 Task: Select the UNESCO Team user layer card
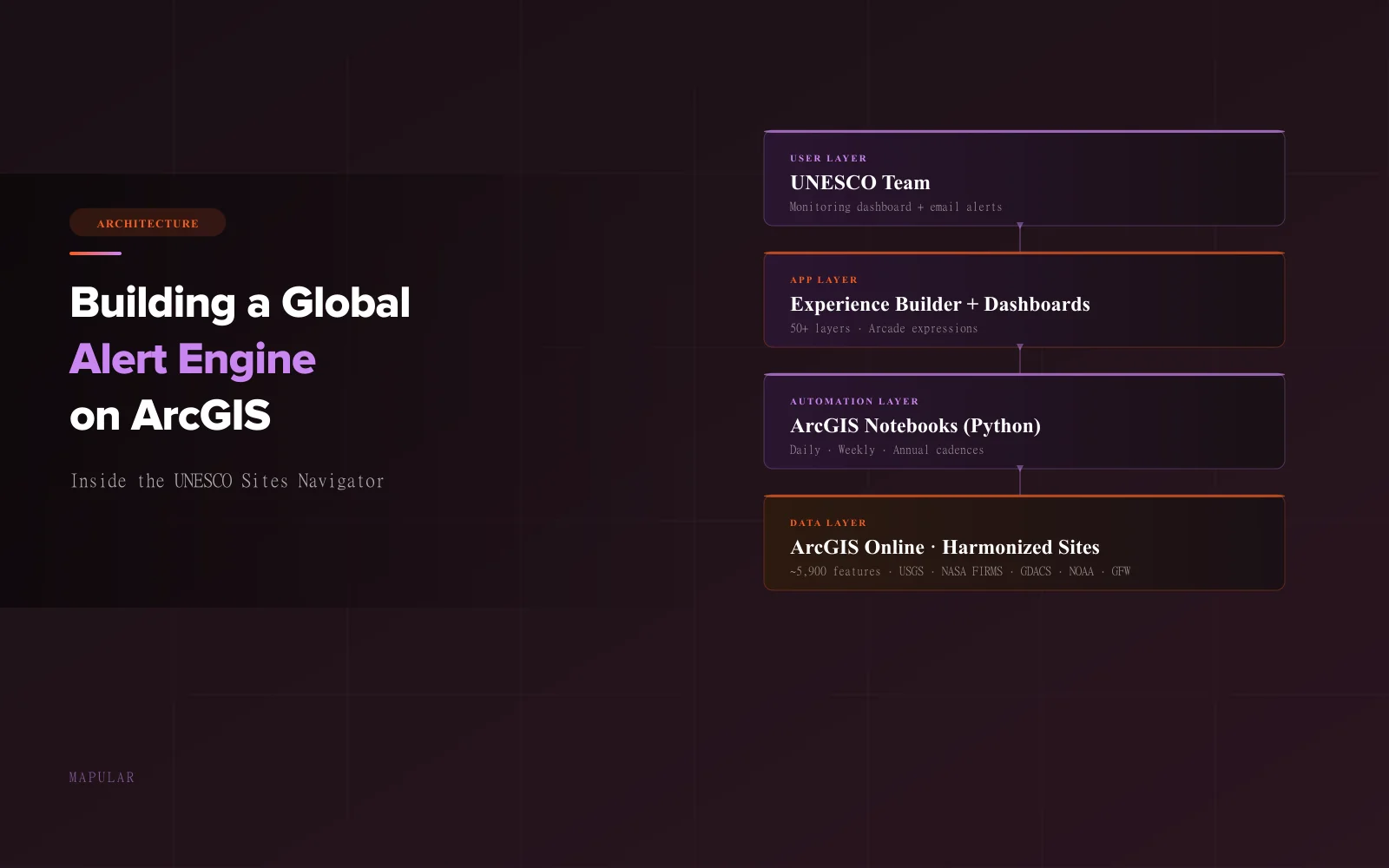click(x=1024, y=178)
